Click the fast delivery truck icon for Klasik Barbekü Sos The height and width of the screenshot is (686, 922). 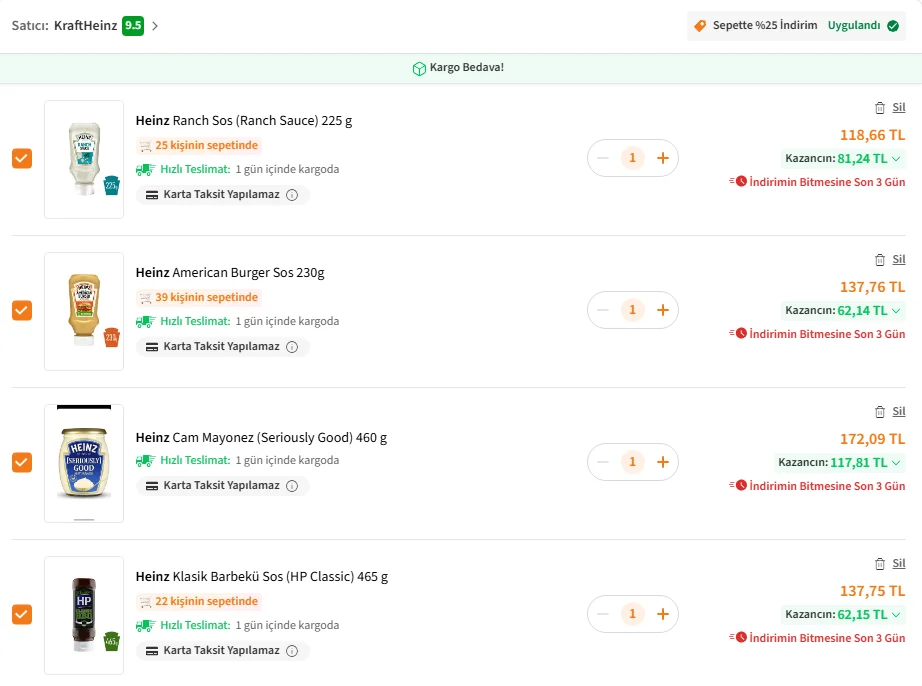[x=146, y=625]
